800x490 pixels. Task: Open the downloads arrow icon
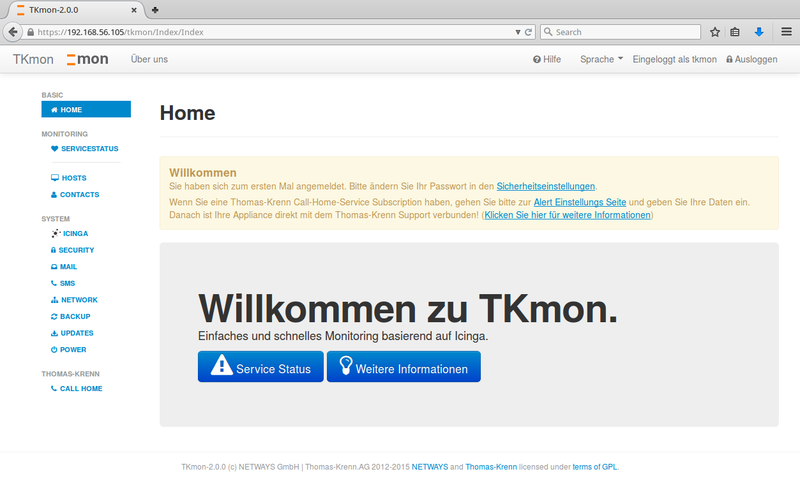759,32
